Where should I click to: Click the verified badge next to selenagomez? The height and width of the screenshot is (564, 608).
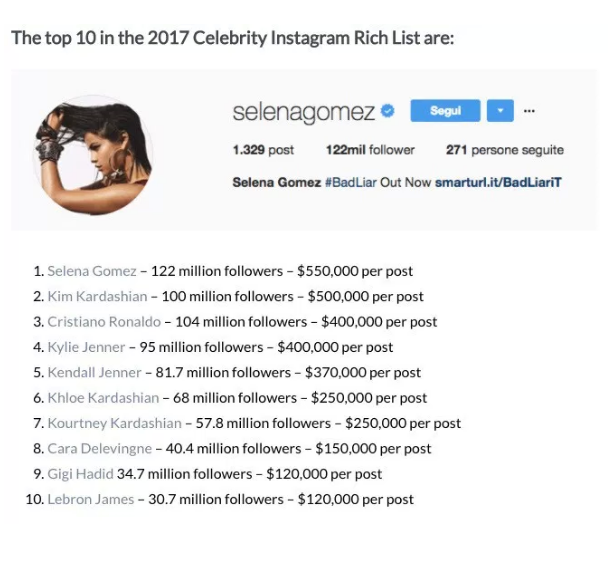click(387, 111)
